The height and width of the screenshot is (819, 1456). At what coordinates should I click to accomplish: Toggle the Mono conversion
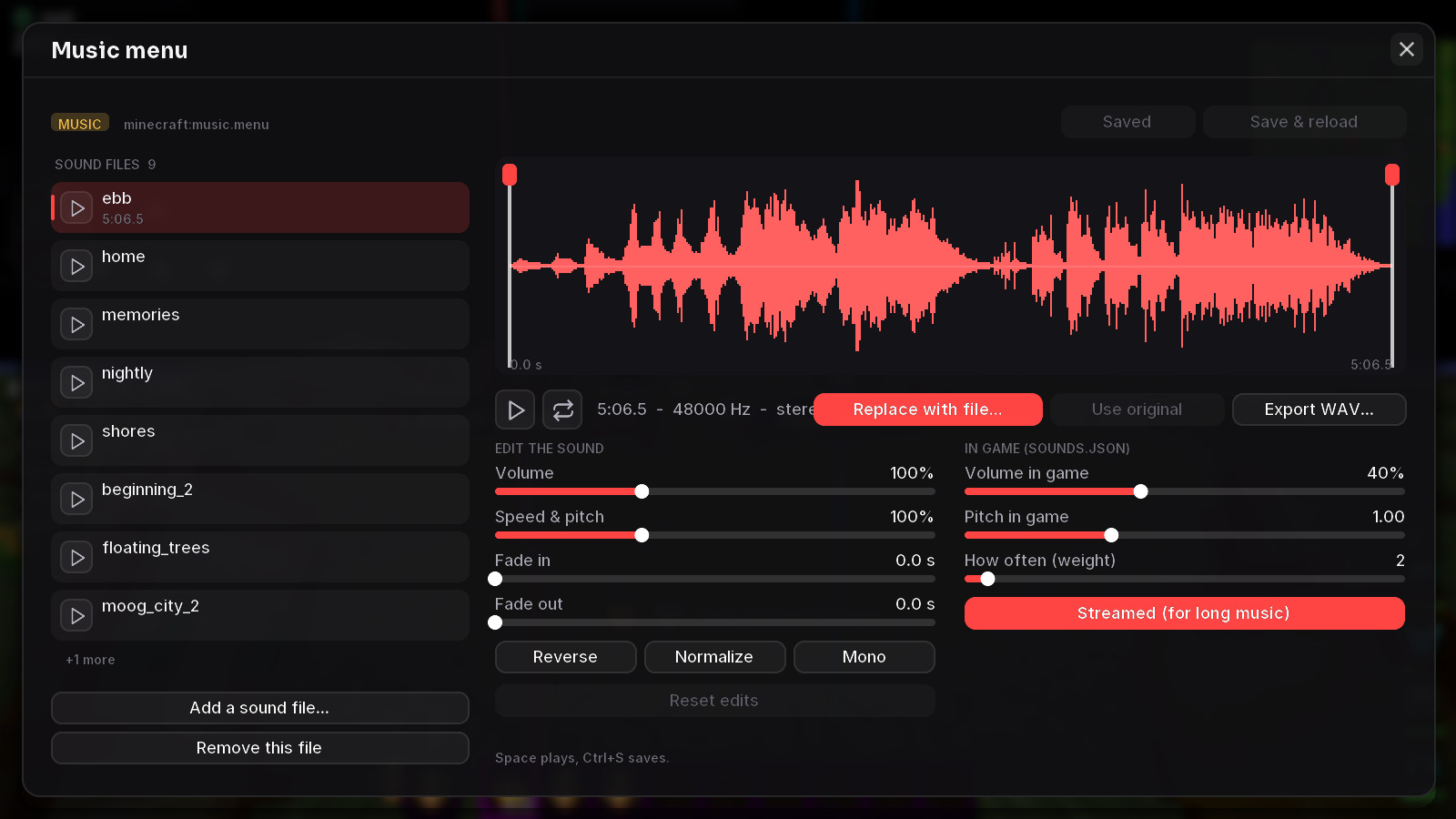pos(864,657)
